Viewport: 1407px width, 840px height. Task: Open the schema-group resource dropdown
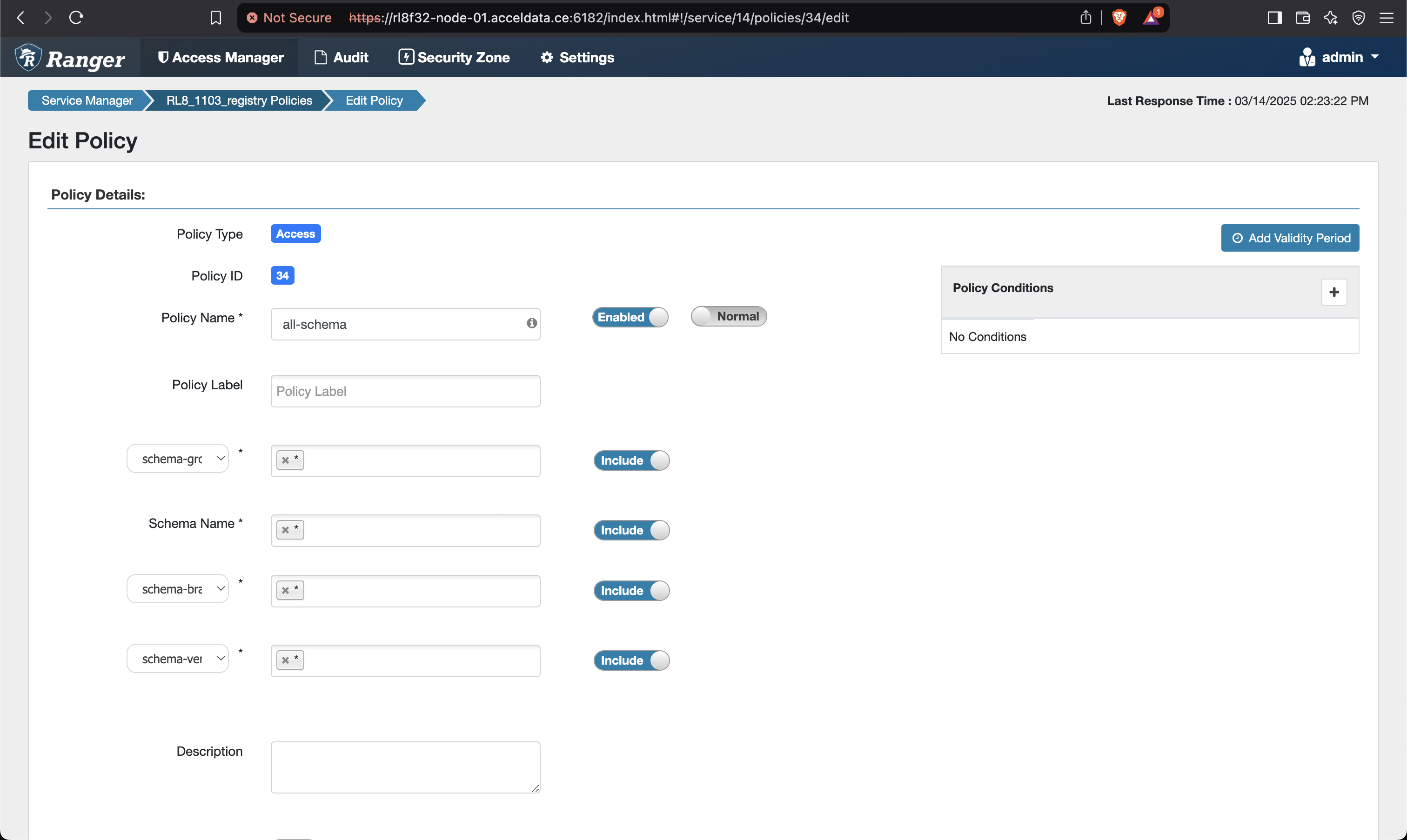[178, 459]
